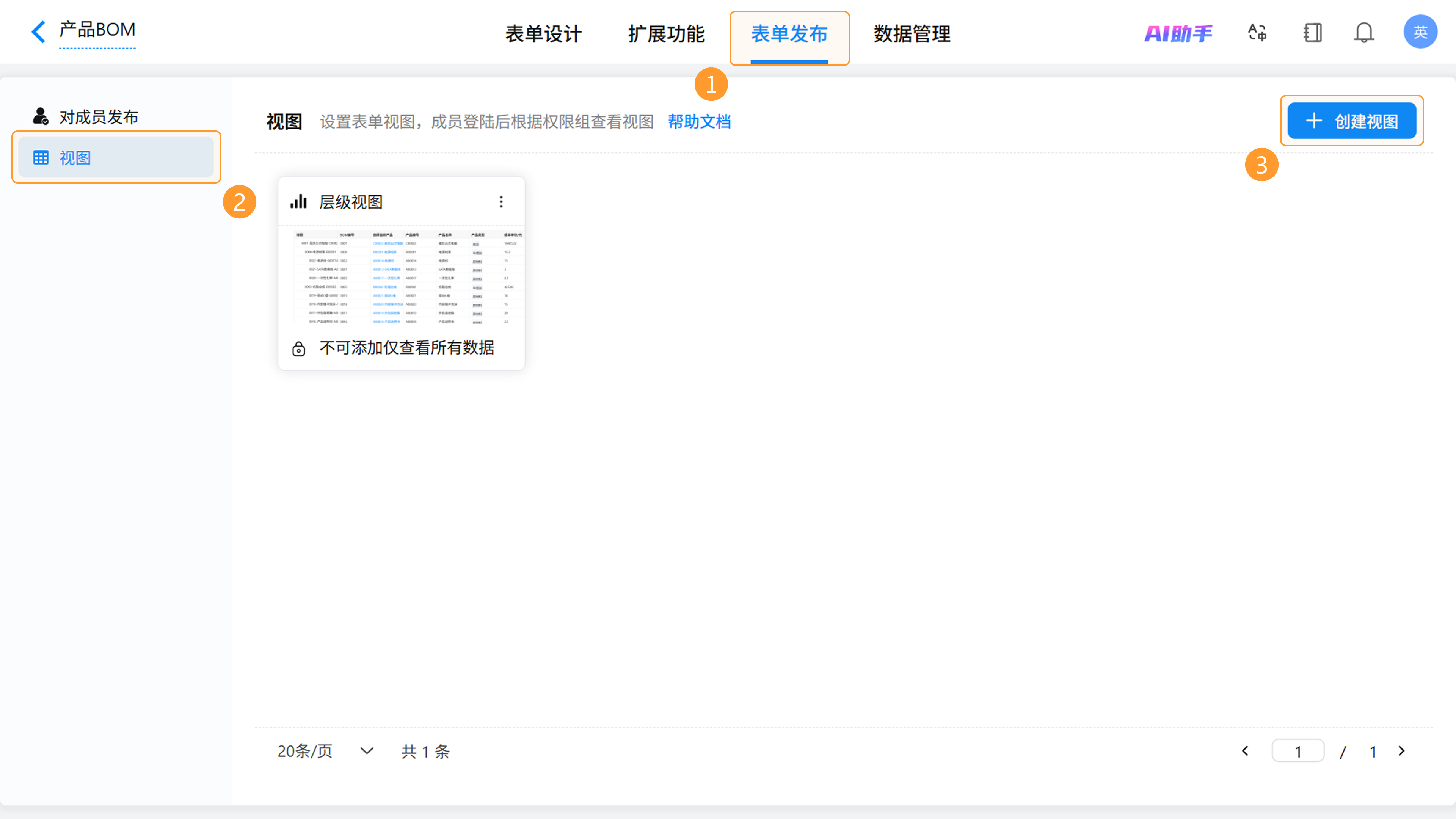Click the 英 user avatar

point(1420,31)
